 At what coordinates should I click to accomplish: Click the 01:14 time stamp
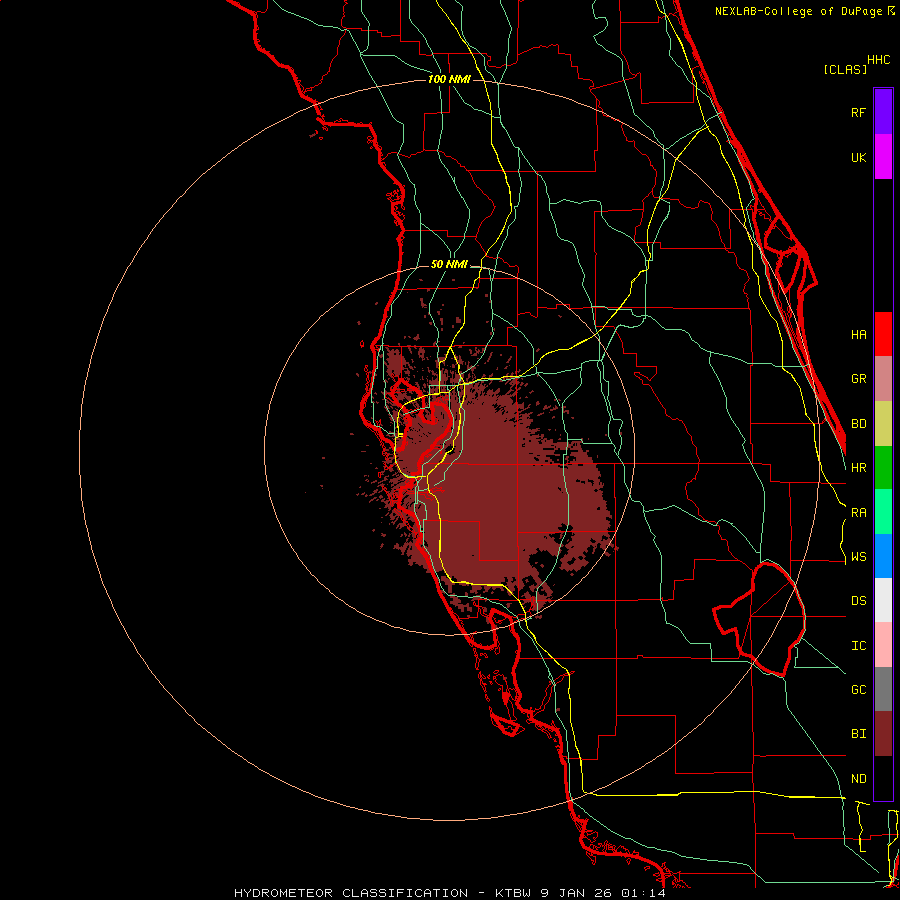coord(642,893)
